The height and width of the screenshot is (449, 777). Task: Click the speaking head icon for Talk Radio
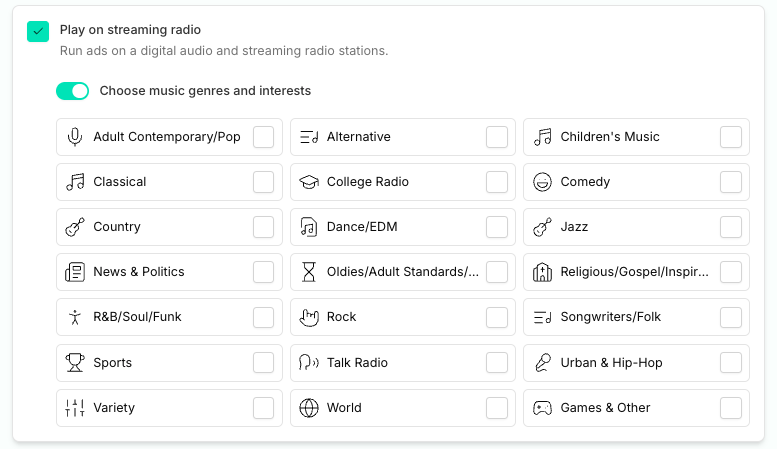coord(309,363)
